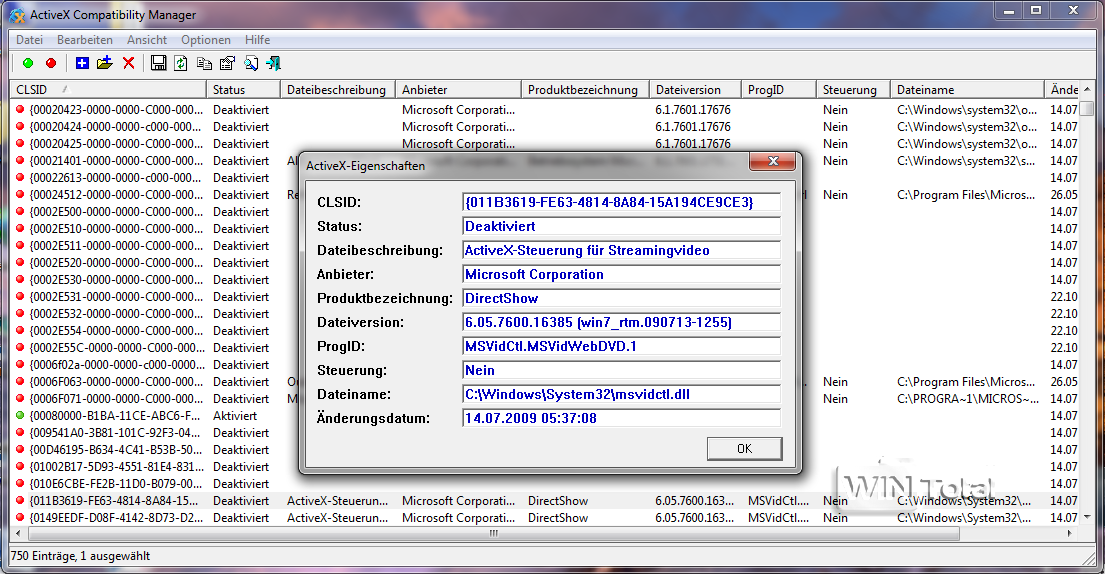Open the Hilfe menu

pos(257,40)
